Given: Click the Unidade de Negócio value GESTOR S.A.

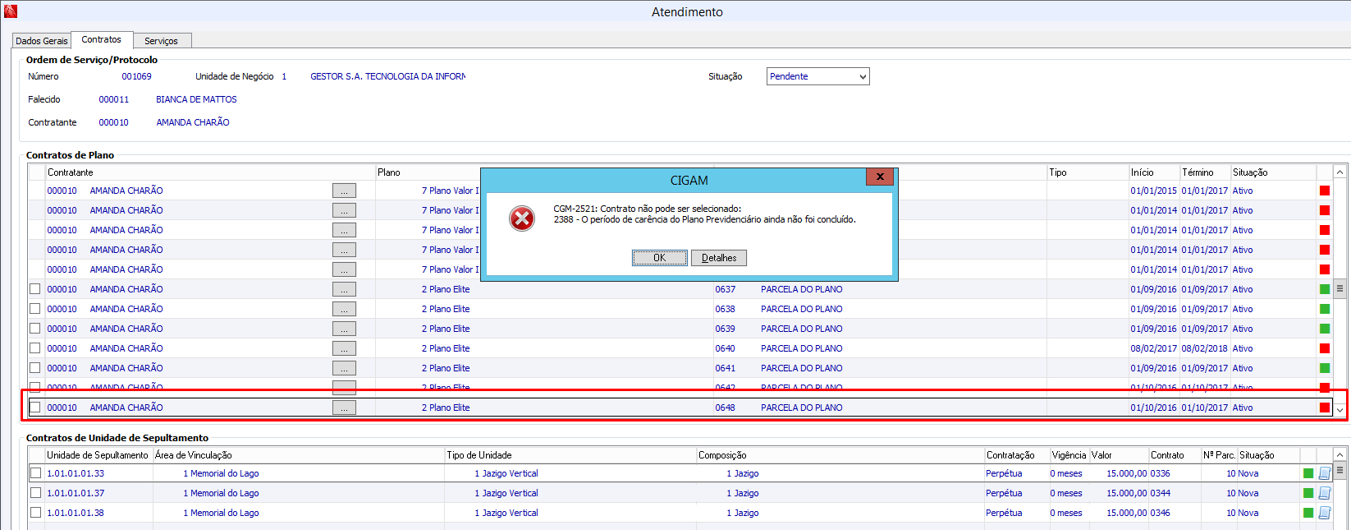Looking at the screenshot, I should (388, 76).
